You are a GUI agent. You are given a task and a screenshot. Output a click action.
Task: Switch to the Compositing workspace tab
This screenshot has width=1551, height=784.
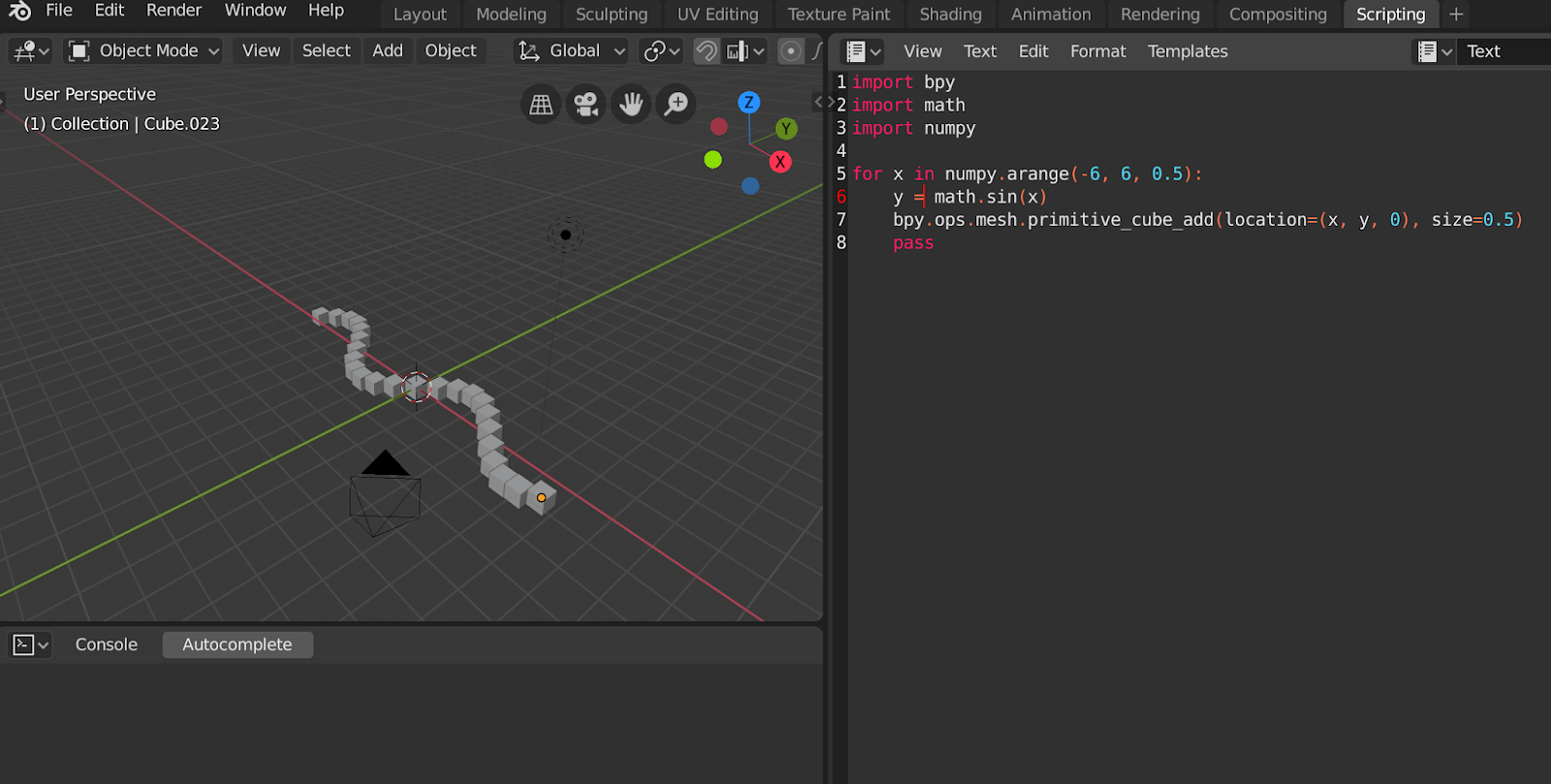(1278, 15)
